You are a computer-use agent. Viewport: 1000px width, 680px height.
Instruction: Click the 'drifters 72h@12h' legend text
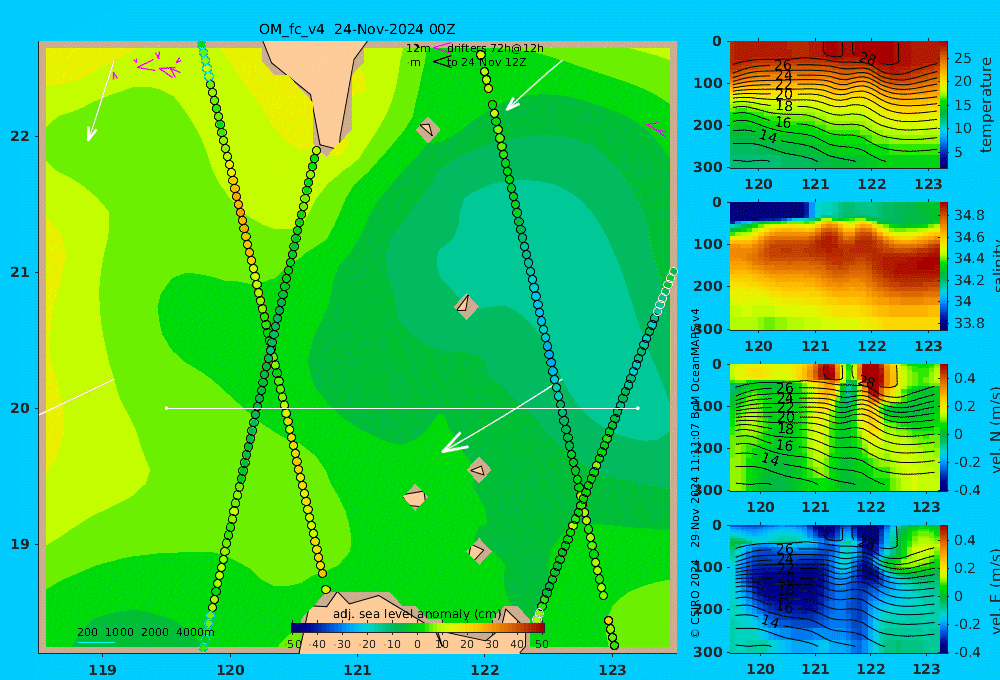pos(496,48)
